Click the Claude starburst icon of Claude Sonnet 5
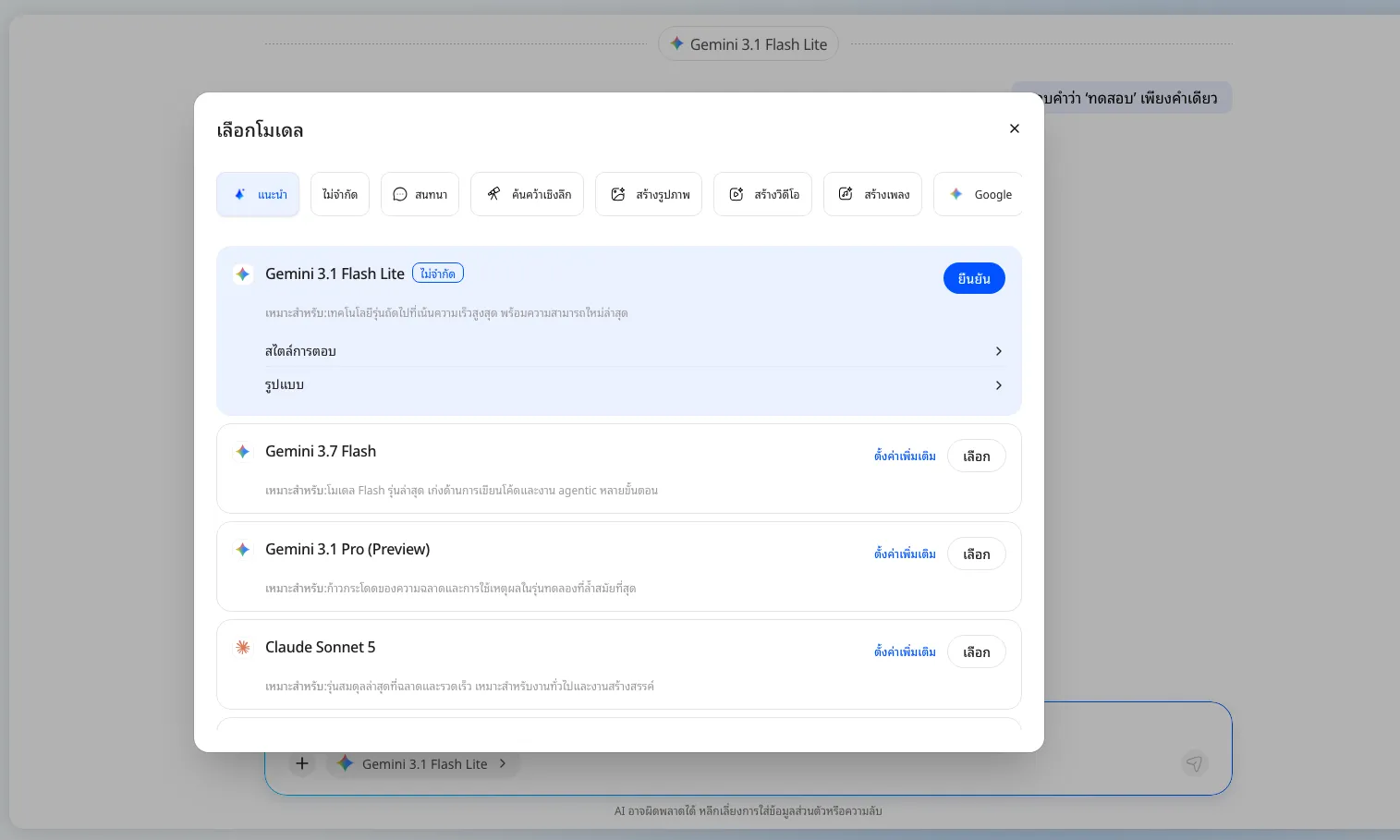 (x=243, y=648)
